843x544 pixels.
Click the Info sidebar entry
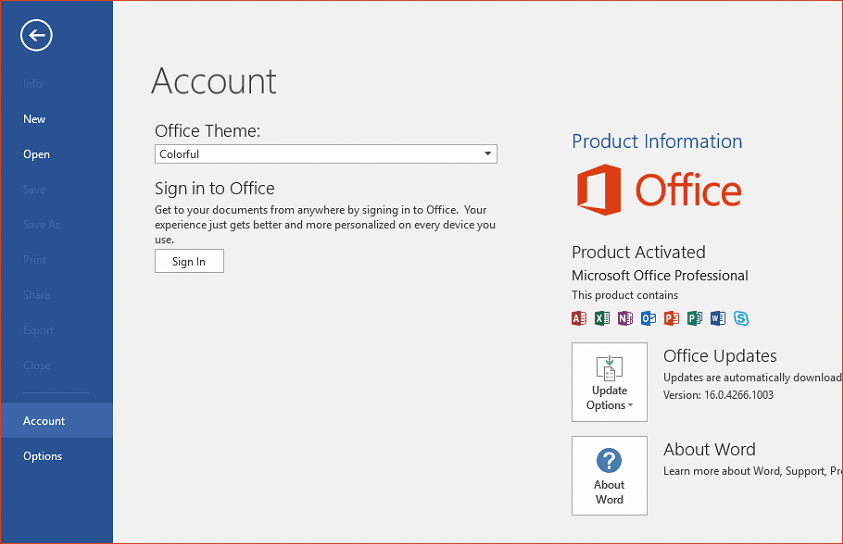click(33, 84)
